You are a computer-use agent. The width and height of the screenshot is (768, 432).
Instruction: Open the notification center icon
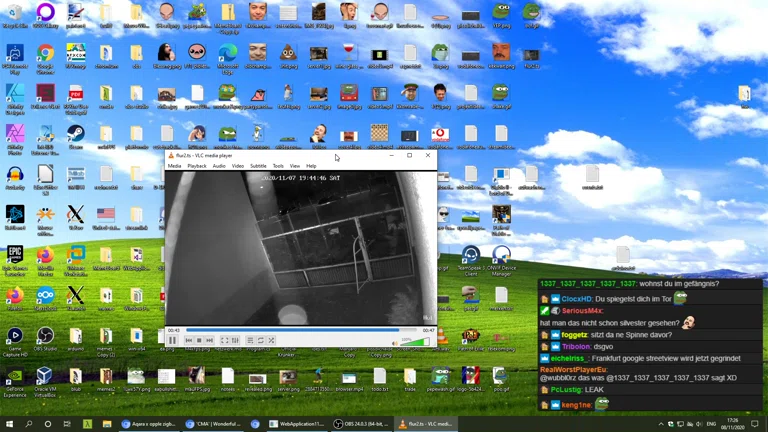coord(755,424)
